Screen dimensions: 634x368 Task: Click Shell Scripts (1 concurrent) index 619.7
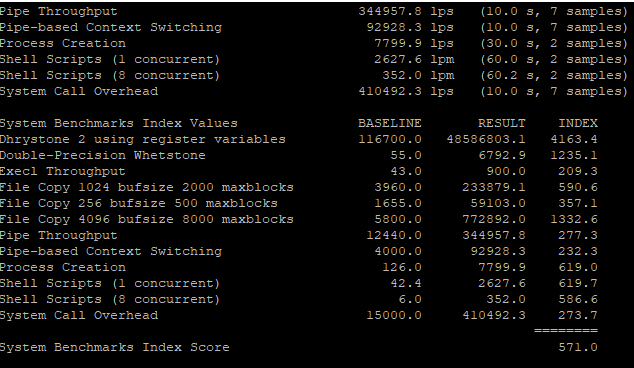coord(578,283)
